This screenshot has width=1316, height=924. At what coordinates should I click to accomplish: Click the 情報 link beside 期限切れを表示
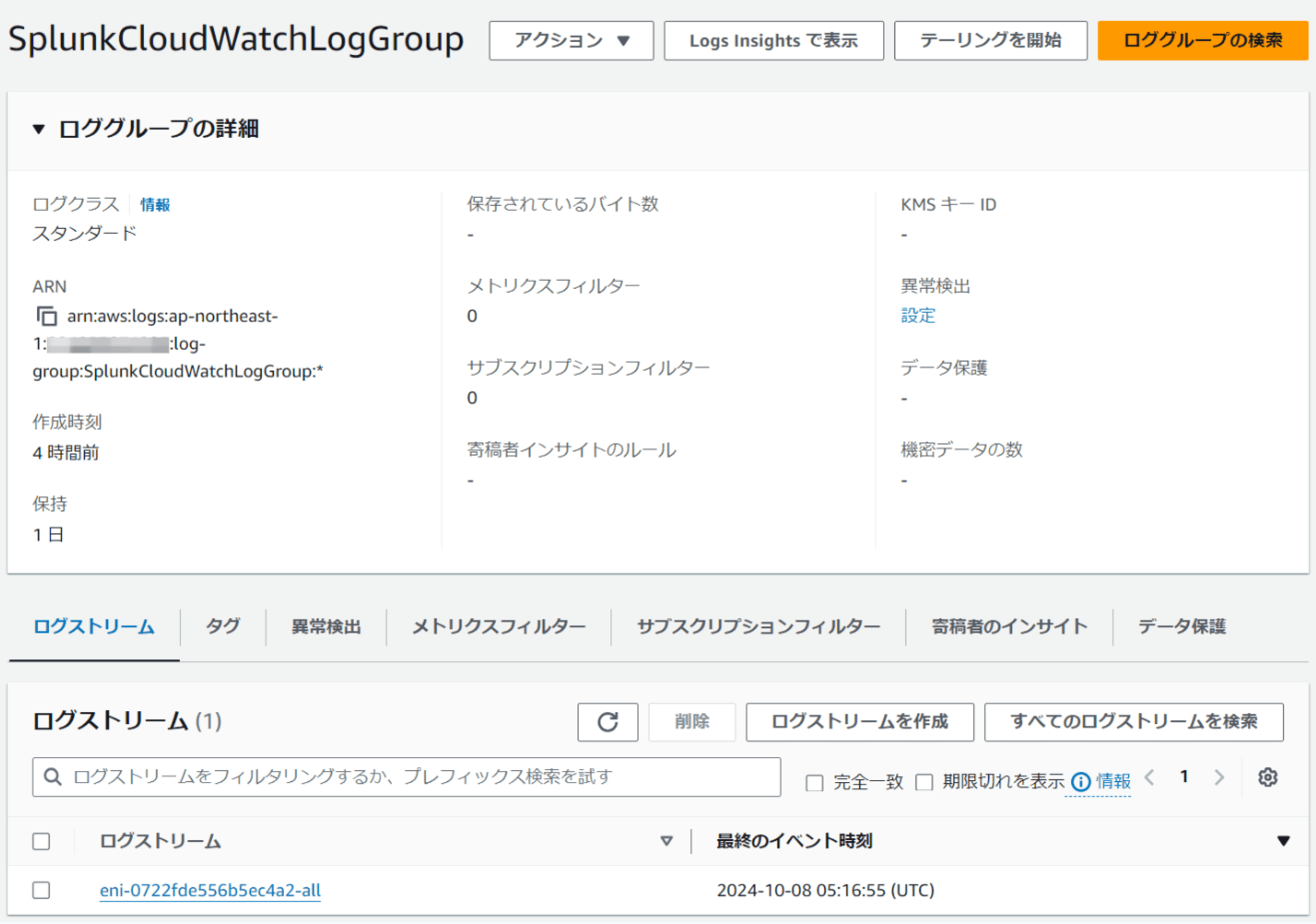[x=1113, y=781]
